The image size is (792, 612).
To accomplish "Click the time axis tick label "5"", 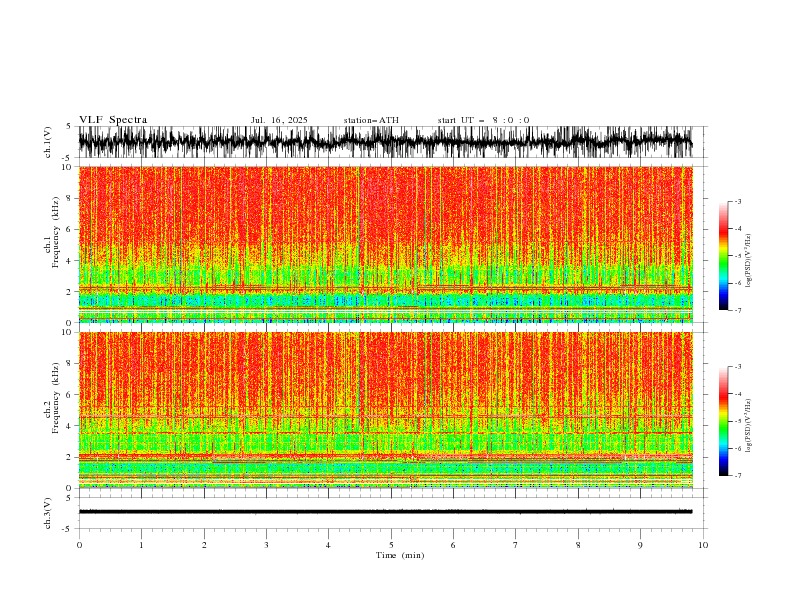I will point(391,545).
